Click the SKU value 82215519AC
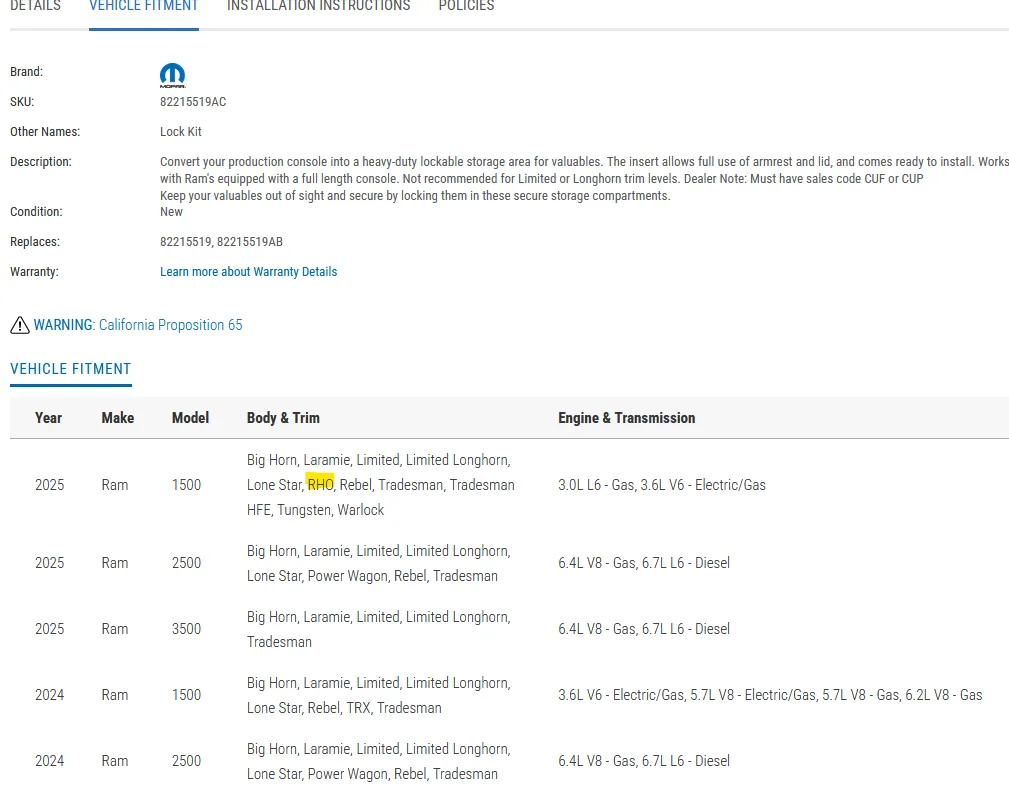 (x=193, y=102)
